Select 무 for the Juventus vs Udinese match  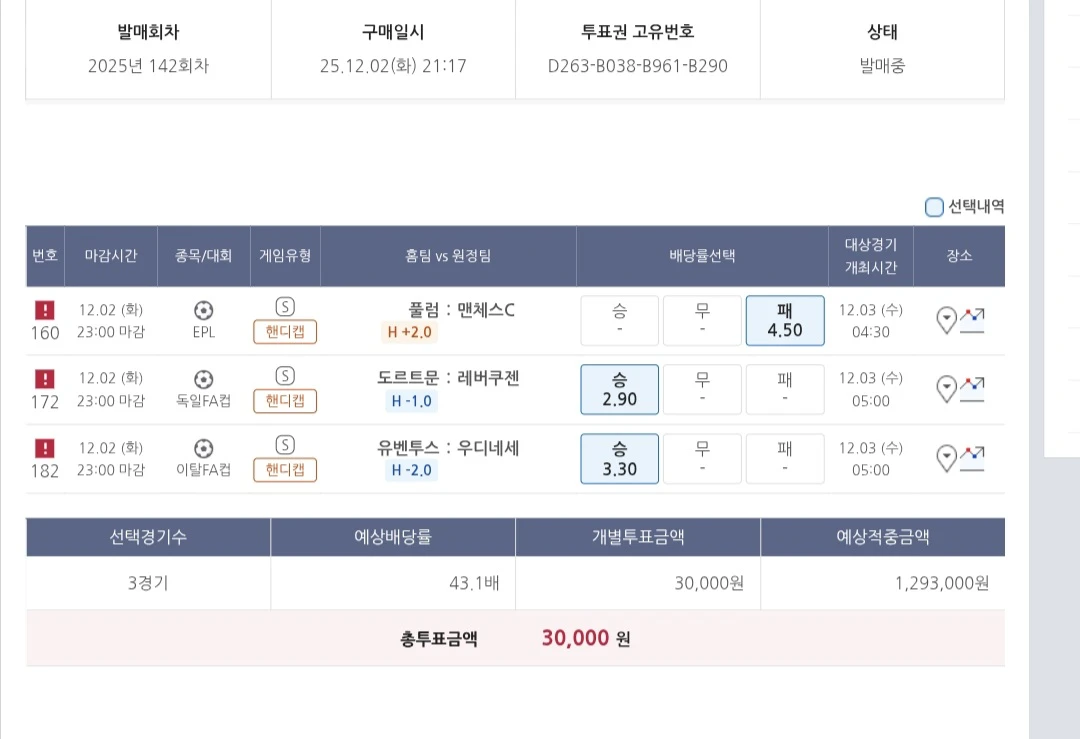(x=702, y=458)
